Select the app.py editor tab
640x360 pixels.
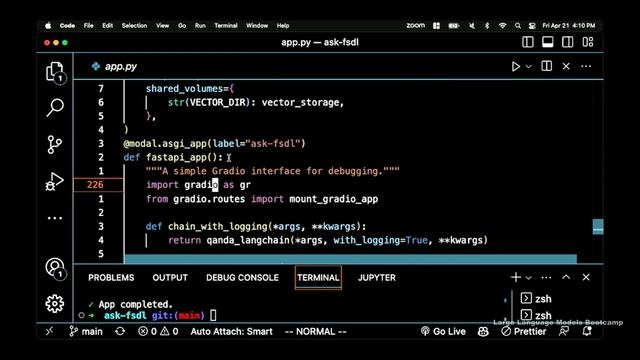click(x=115, y=67)
